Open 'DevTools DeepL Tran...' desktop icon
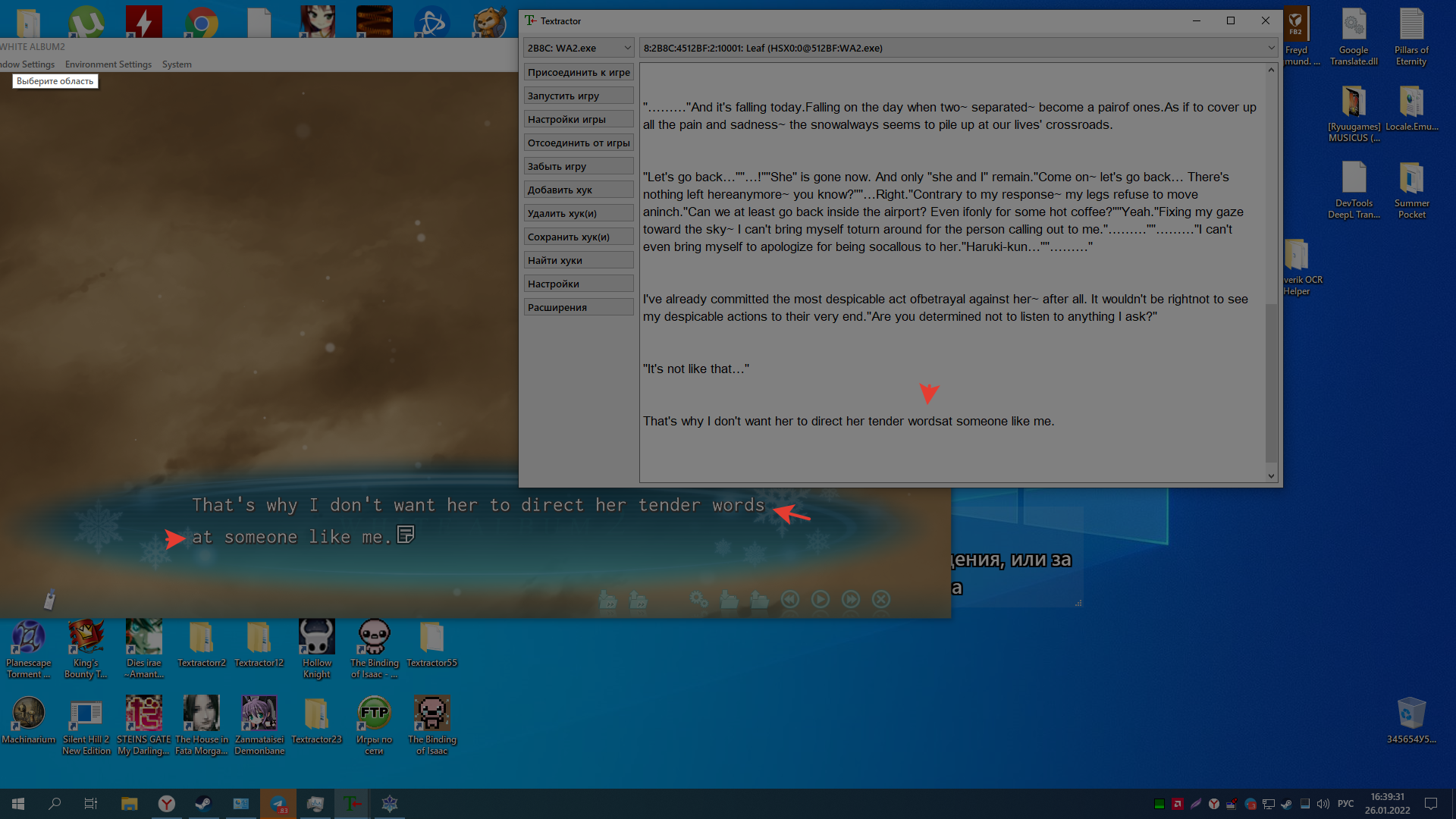The height and width of the screenshot is (819, 1456). pos(1354,190)
